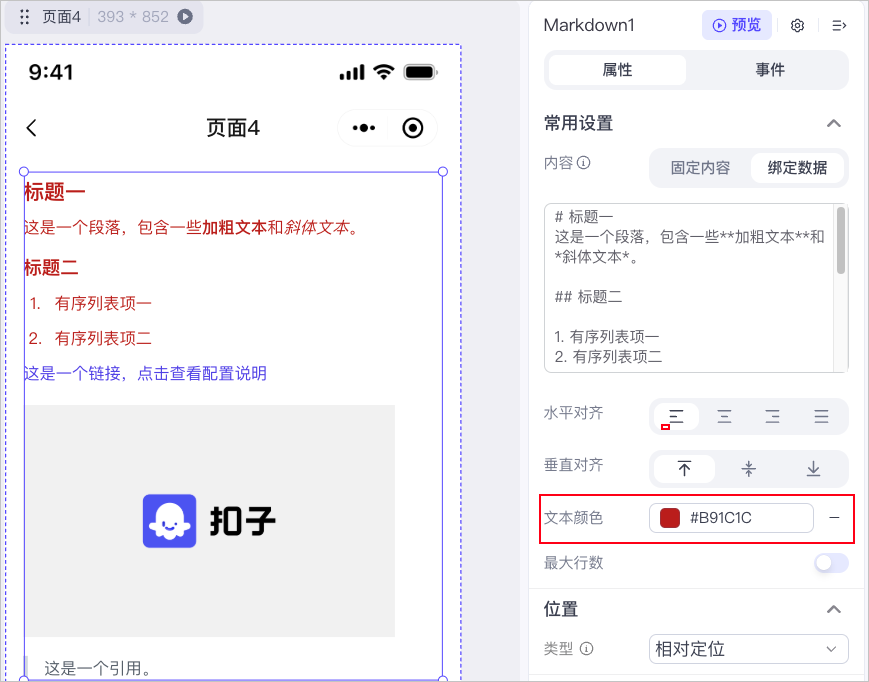Play page preview next to 393 * 852
The image size is (869, 682).
pyautogui.click(x=185, y=17)
